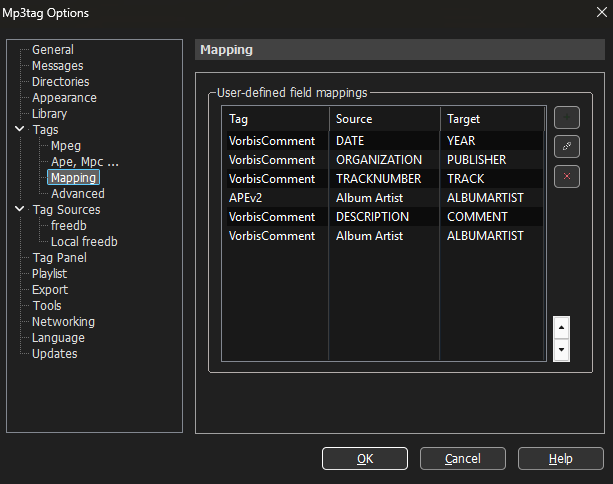Collapse the Tag Sources tree node

pos(20,209)
